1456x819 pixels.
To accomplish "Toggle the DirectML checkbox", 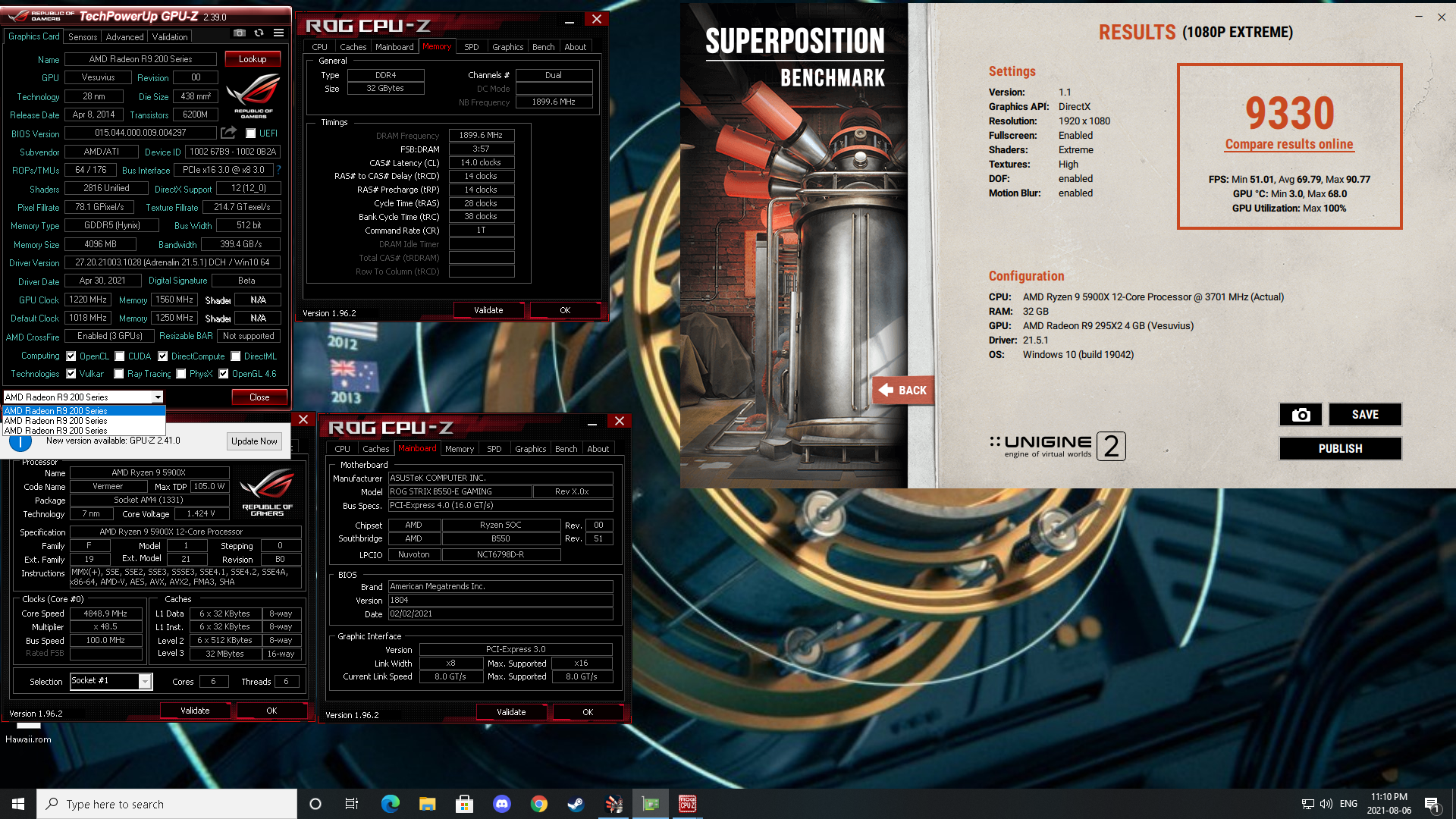I will pyautogui.click(x=236, y=356).
